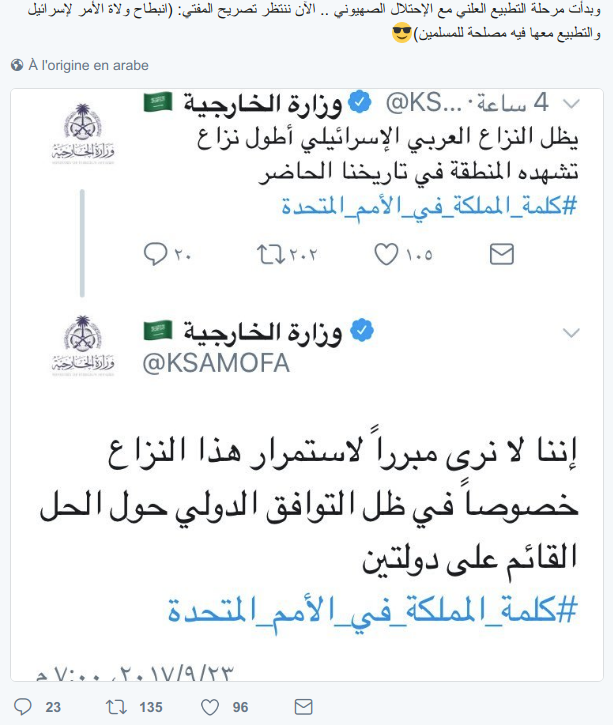Click retweet icon with ٢٠٢ in embedded tweet

[x=269, y=254]
